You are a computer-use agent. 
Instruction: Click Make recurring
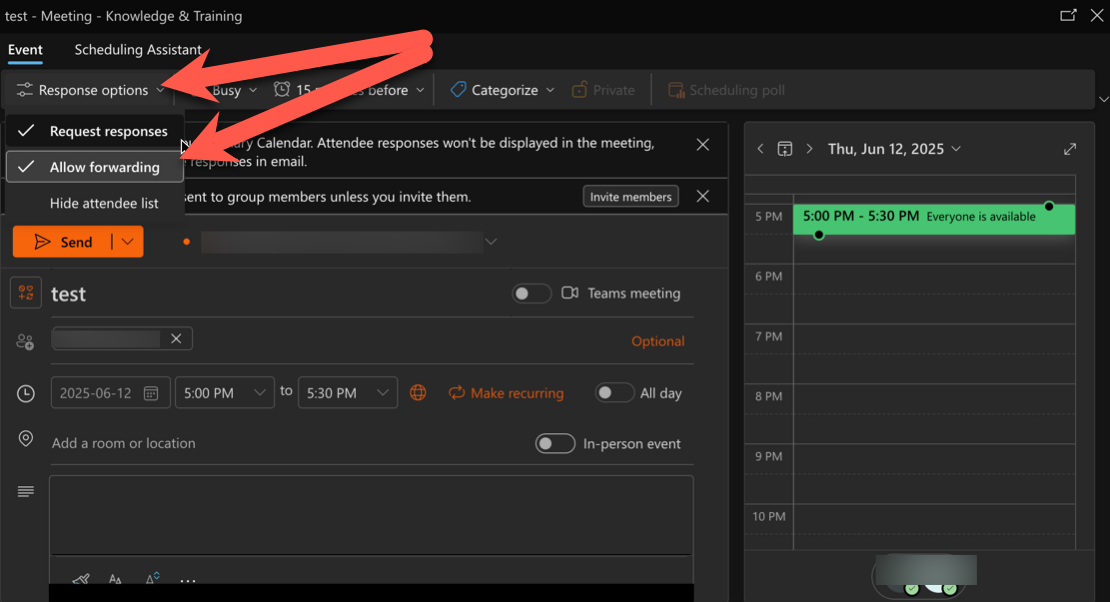[506, 393]
